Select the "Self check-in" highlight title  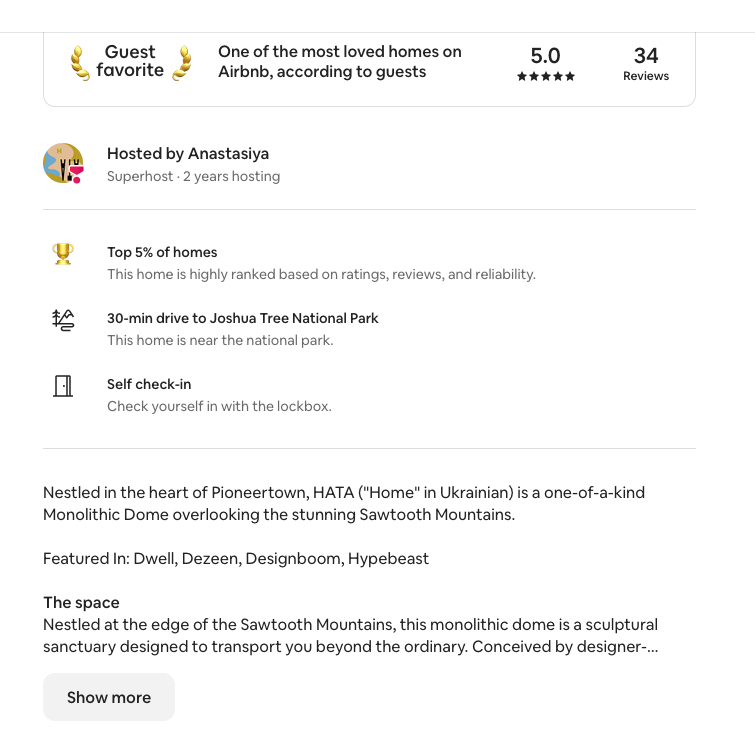pos(149,385)
